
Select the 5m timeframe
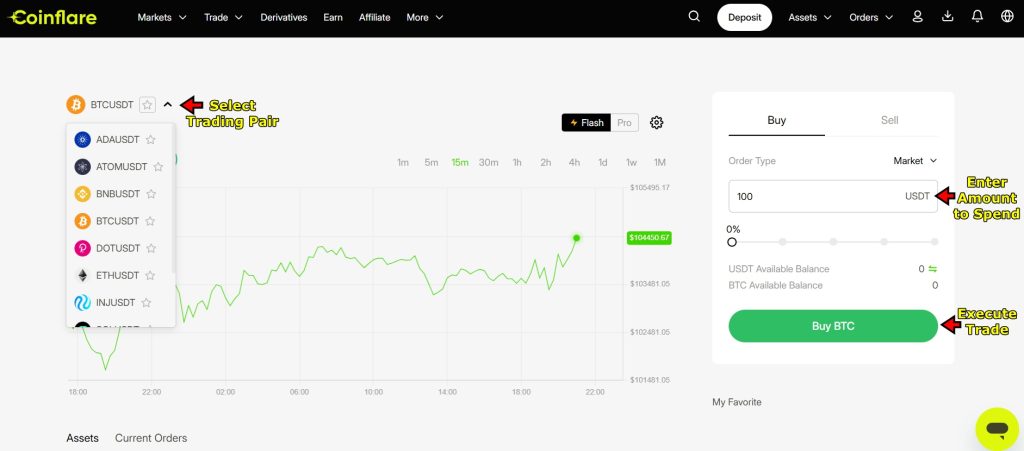432,163
